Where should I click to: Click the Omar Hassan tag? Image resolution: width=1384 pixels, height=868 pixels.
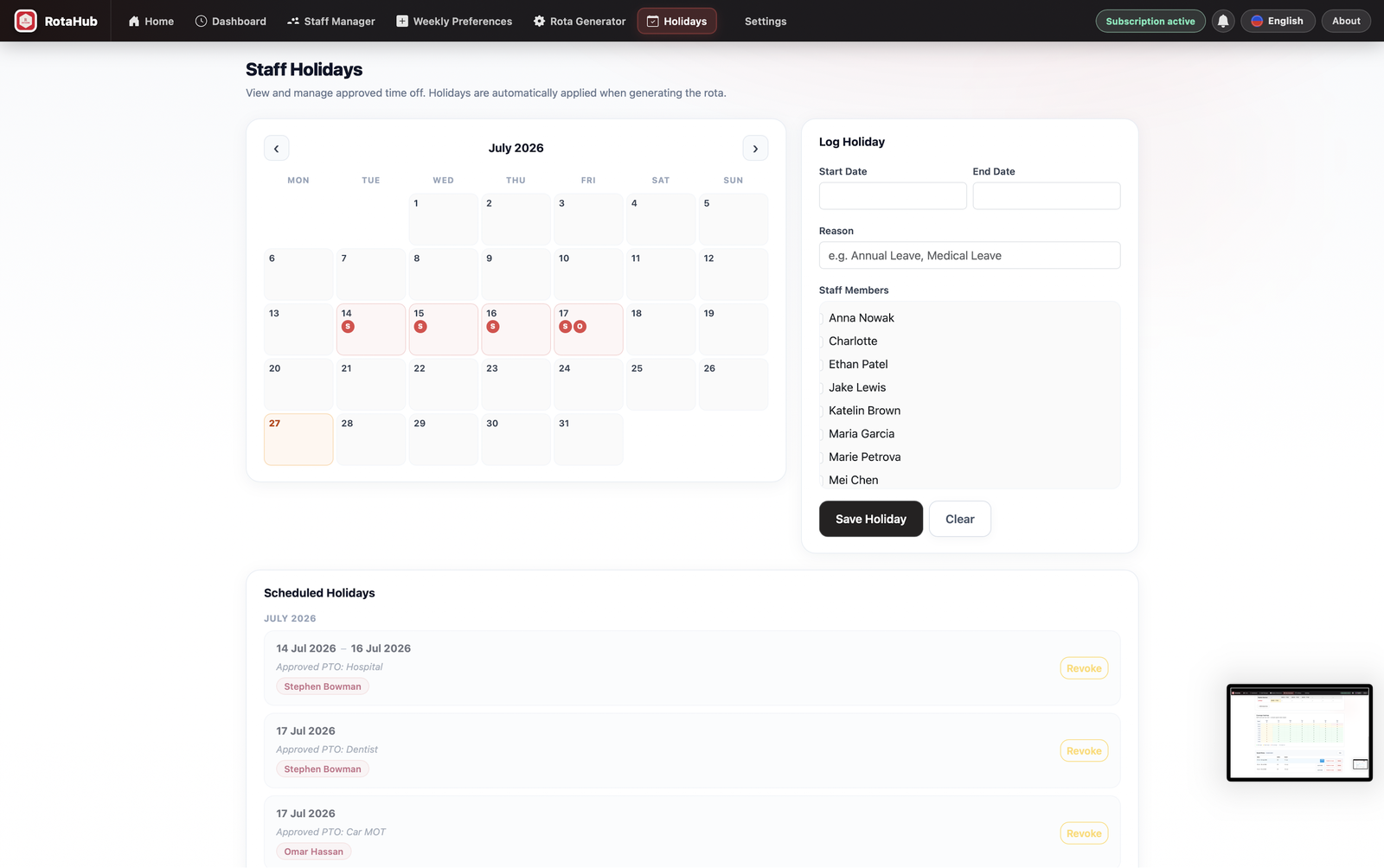click(x=314, y=852)
